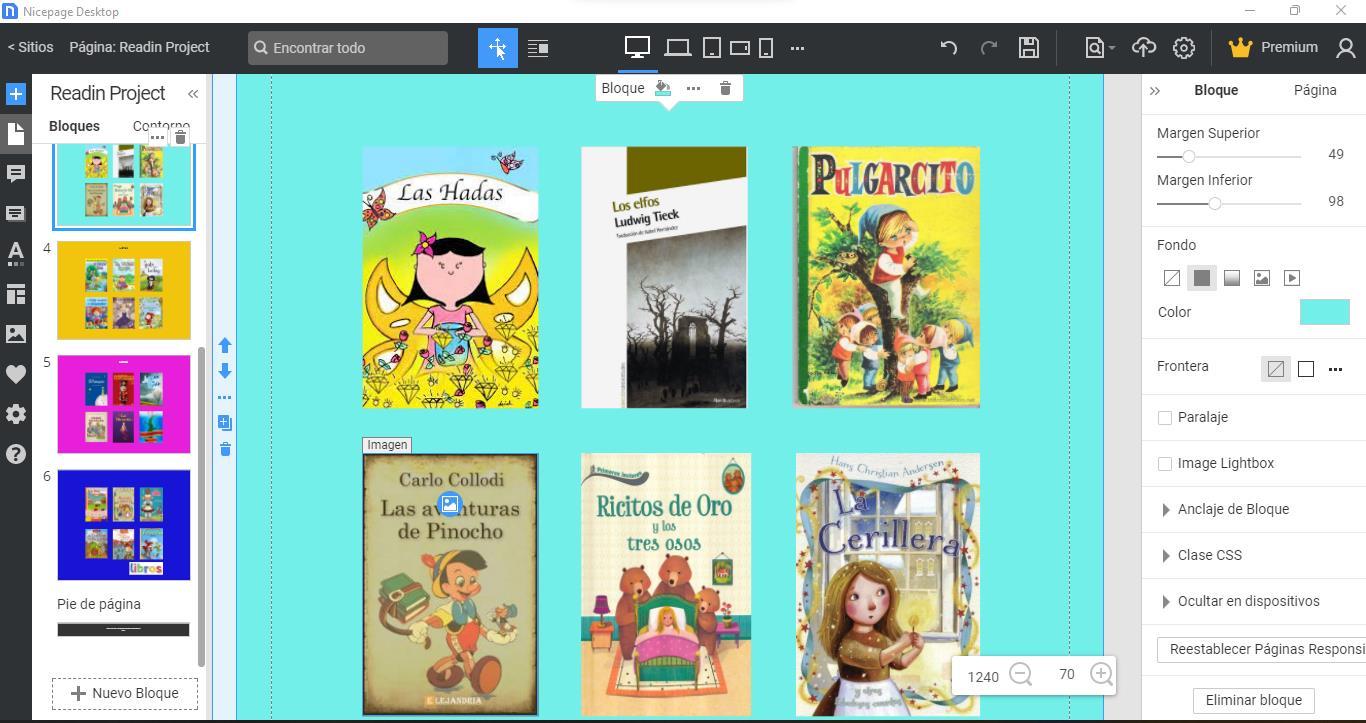Switch to desktop view mode
The height and width of the screenshot is (723, 1366).
pyautogui.click(x=637, y=47)
